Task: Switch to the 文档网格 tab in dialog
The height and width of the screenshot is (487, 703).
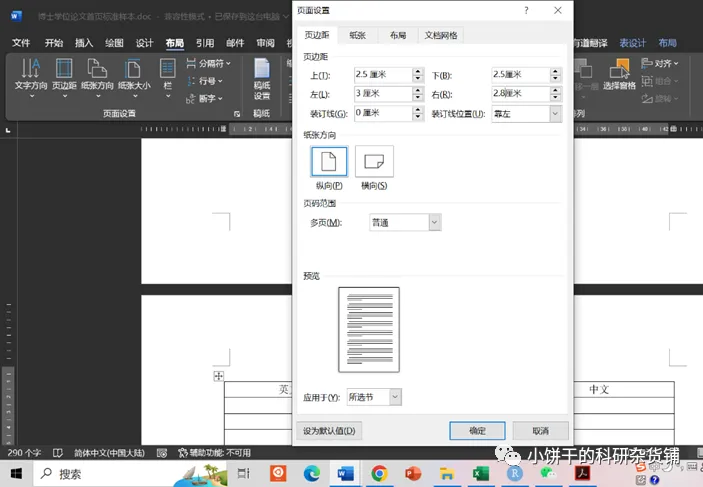Action: (x=441, y=35)
